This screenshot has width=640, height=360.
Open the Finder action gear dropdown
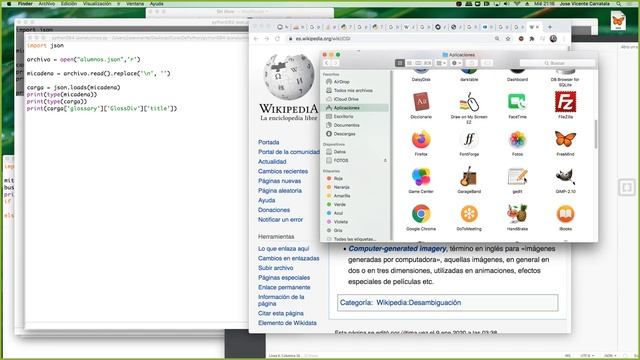(x=456, y=63)
